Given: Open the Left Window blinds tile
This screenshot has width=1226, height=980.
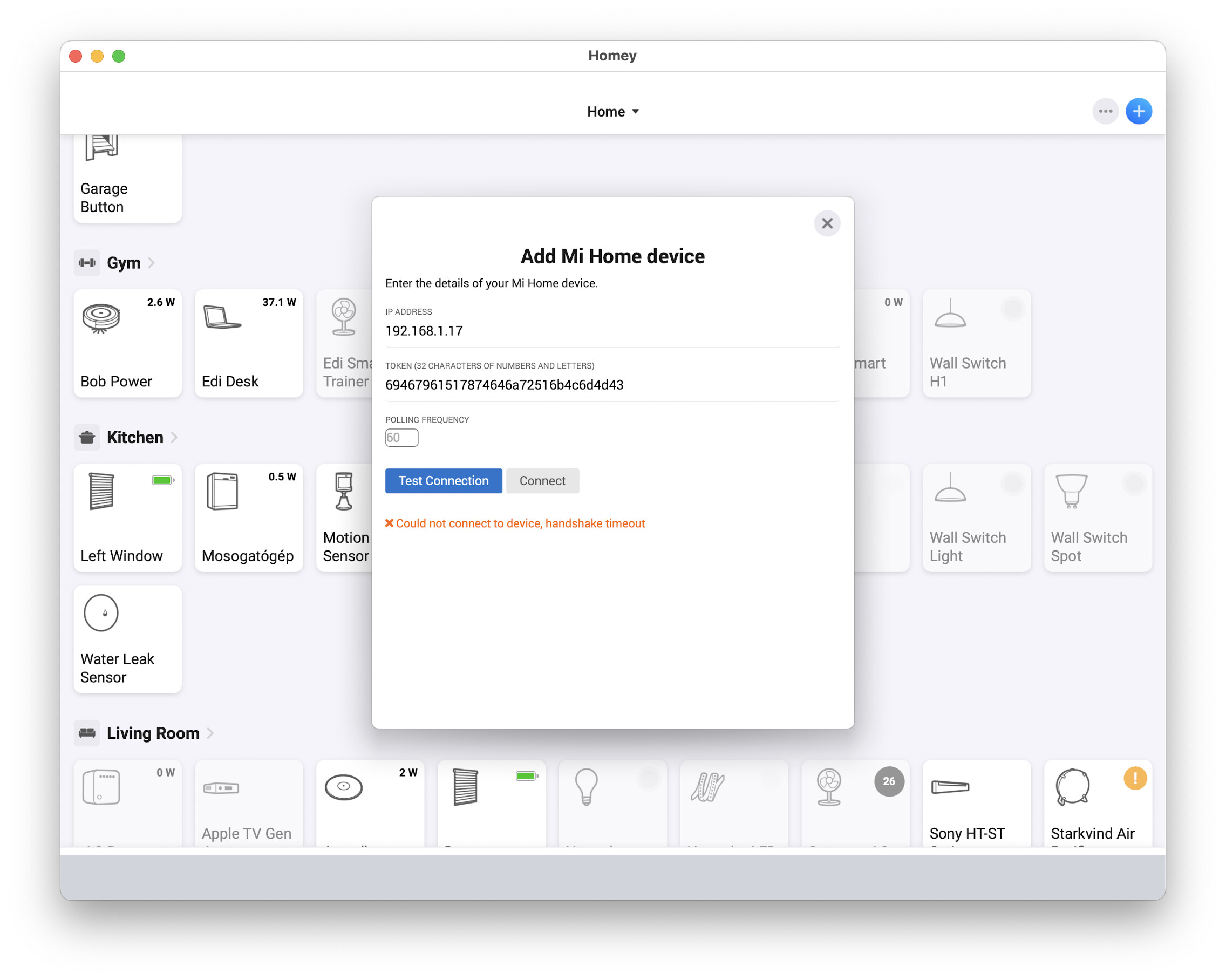Looking at the screenshot, I should 127,518.
